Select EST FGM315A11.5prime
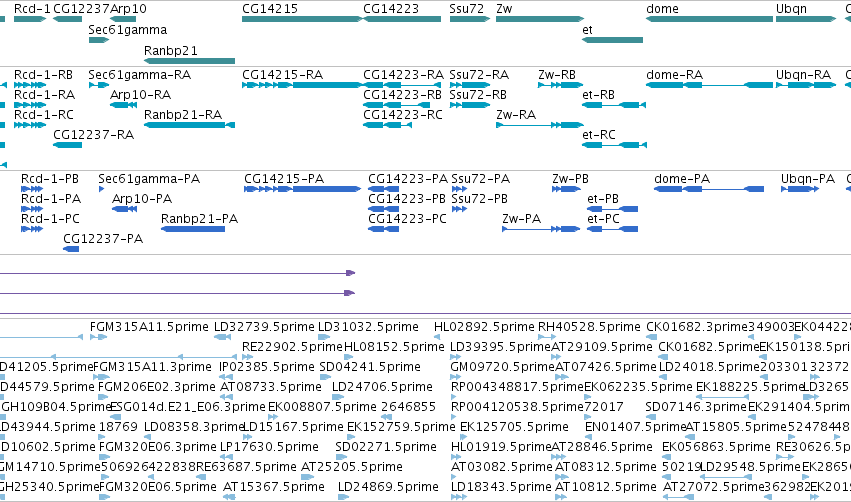Image resolution: width=851 pixels, height=502 pixels. (149, 327)
